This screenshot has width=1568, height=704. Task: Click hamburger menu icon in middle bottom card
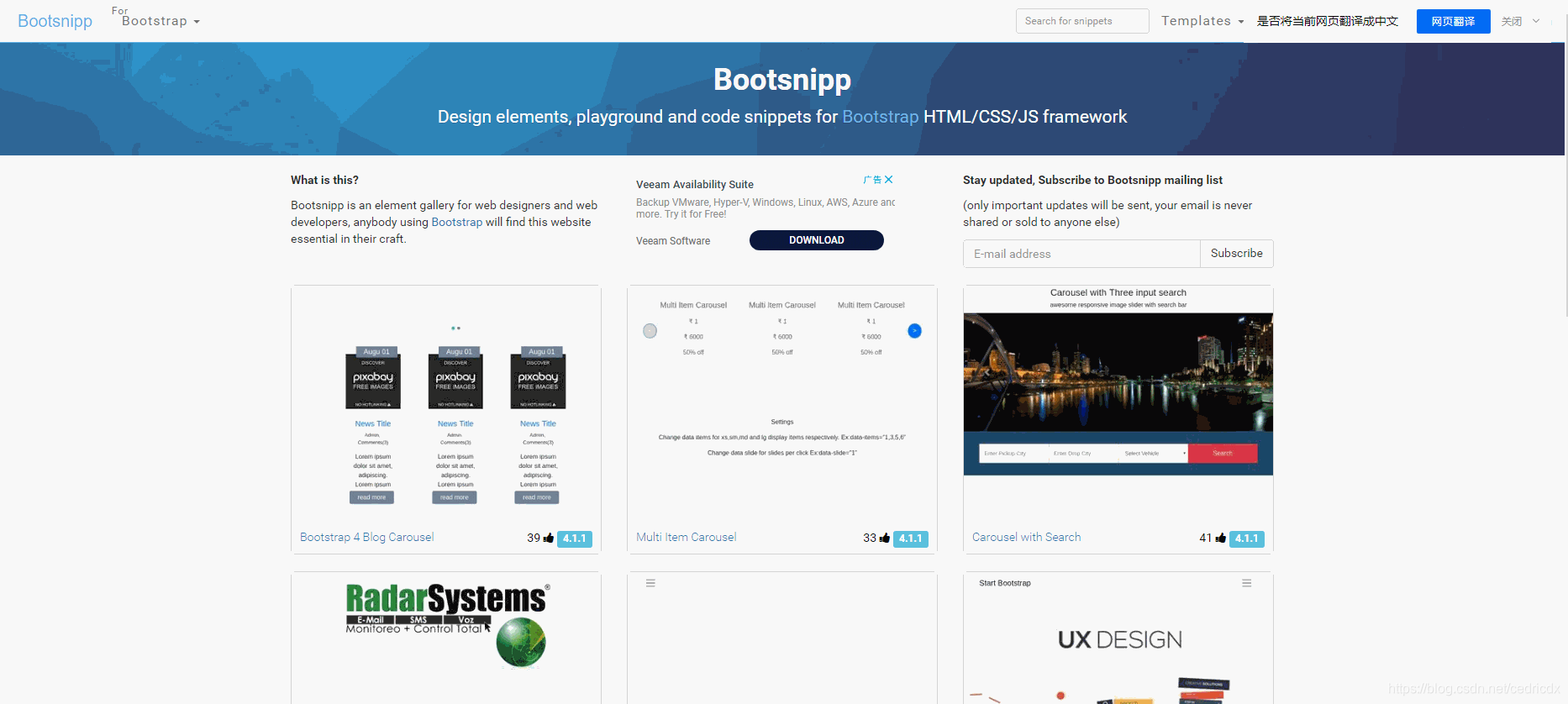pyautogui.click(x=650, y=583)
